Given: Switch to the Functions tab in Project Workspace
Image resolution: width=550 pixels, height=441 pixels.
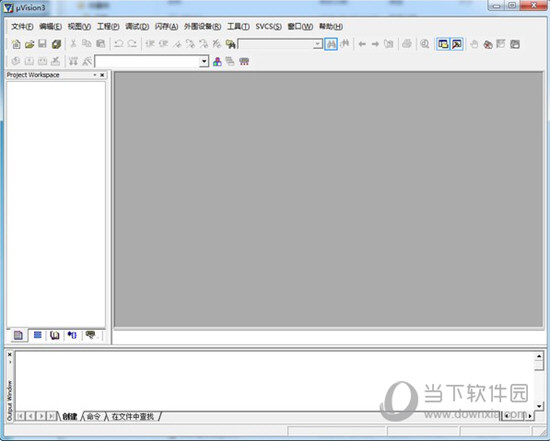Looking at the screenshot, I should coord(72,335).
